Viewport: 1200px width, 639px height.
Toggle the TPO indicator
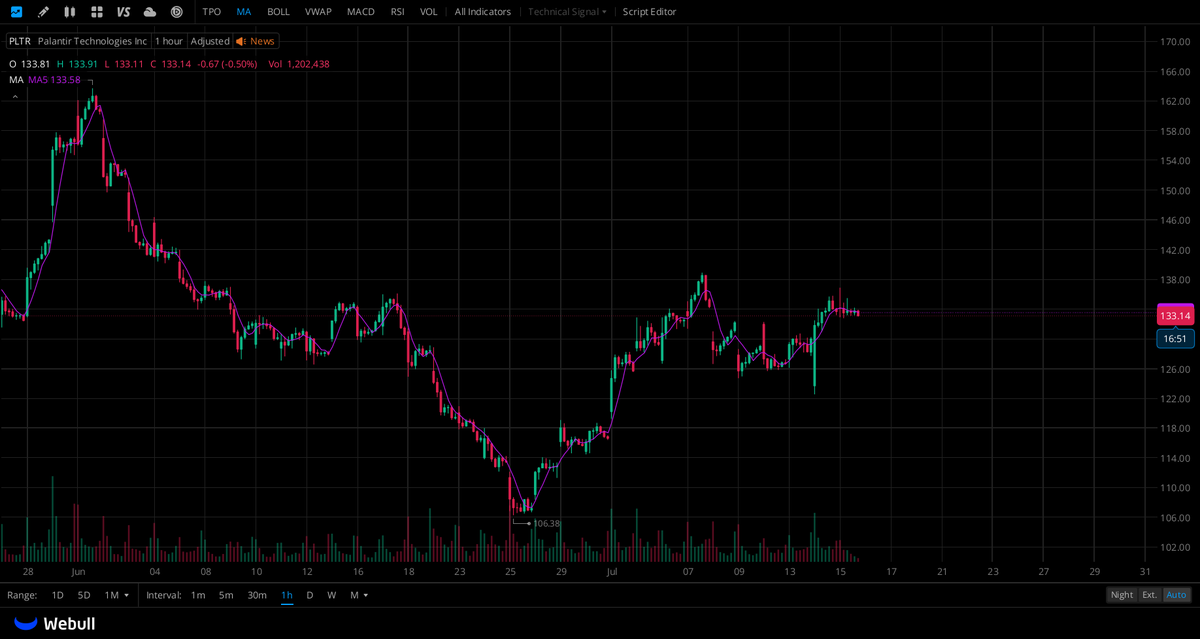click(211, 12)
